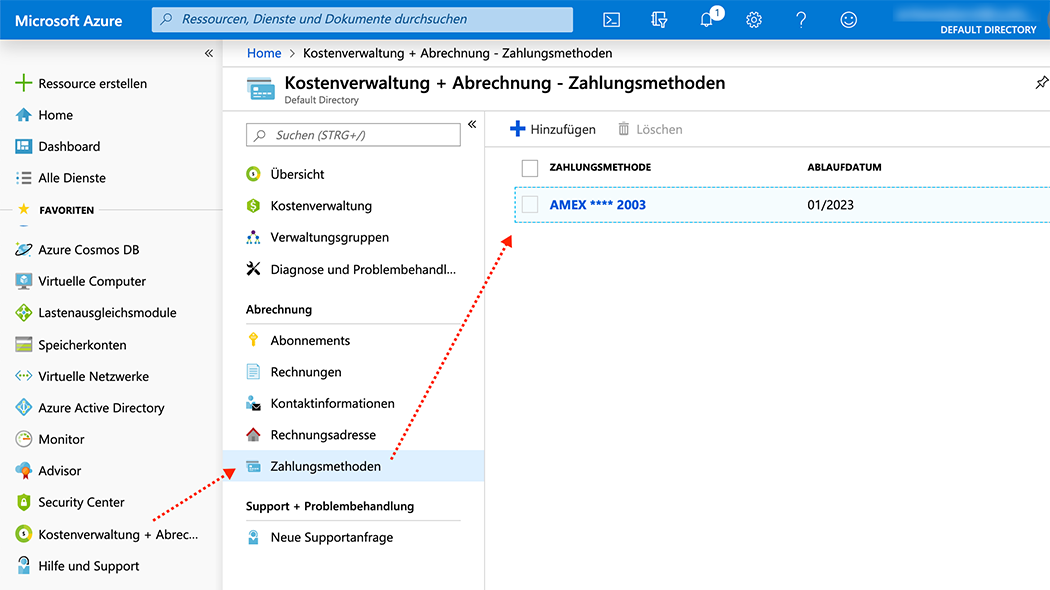
Task: Click the Abonnements key icon
Action: click(x=253, y=340)
